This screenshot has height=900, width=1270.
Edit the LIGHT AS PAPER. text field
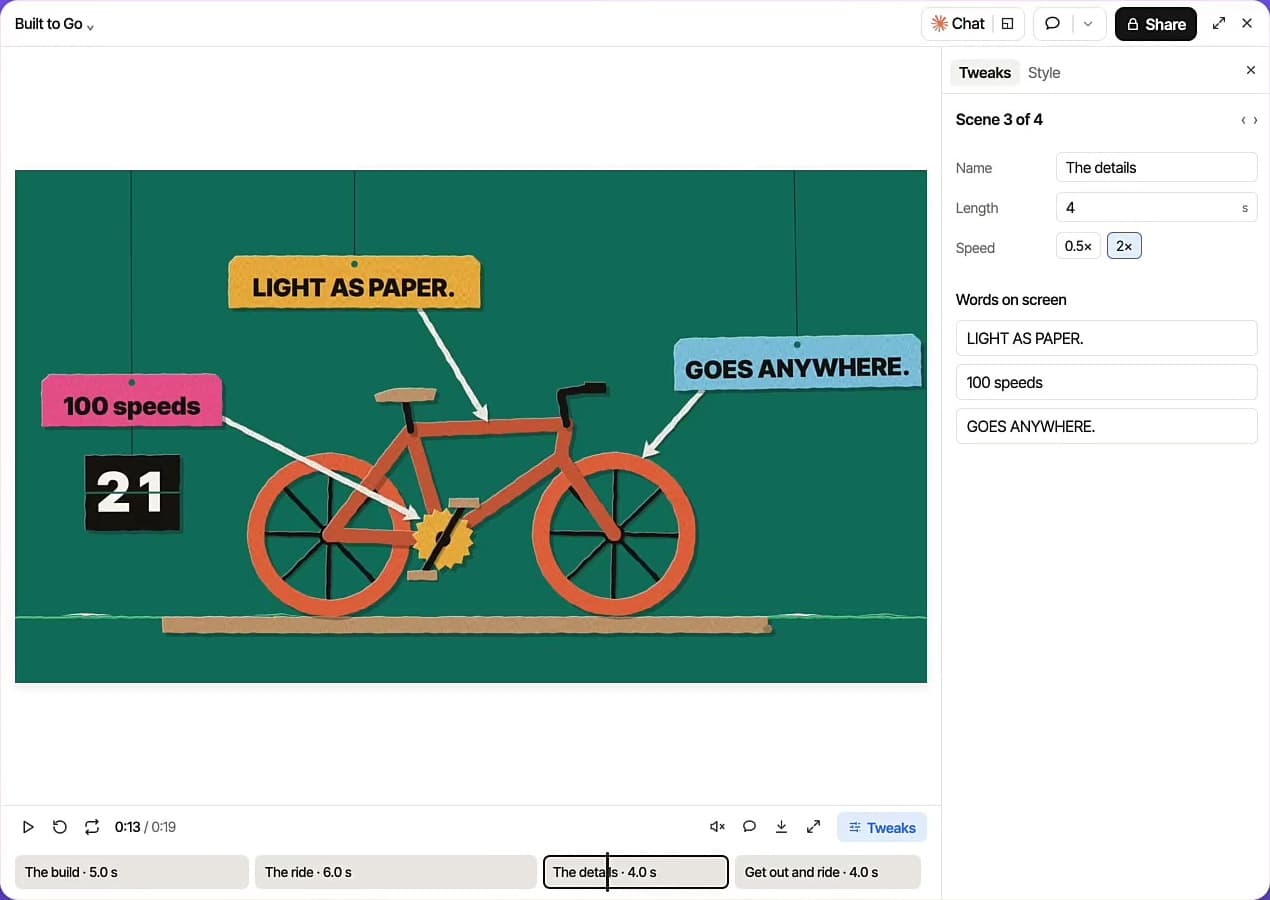[x=1106, y=338]
